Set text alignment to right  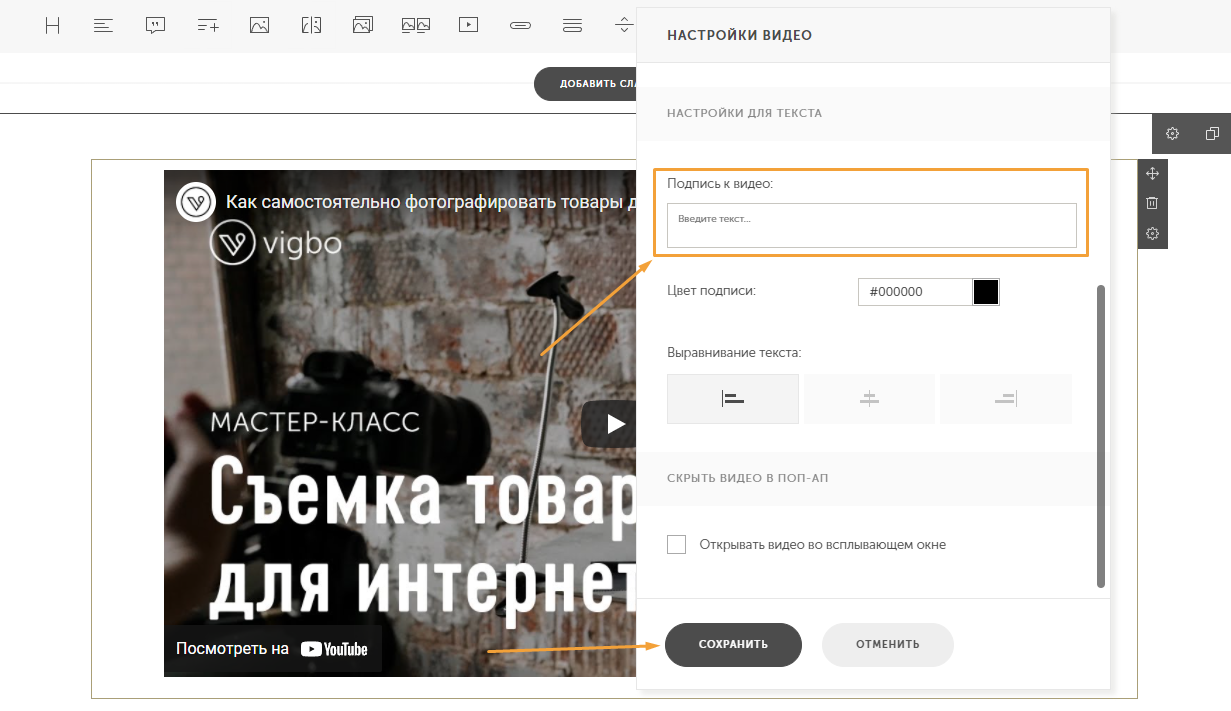point(1005,399)
